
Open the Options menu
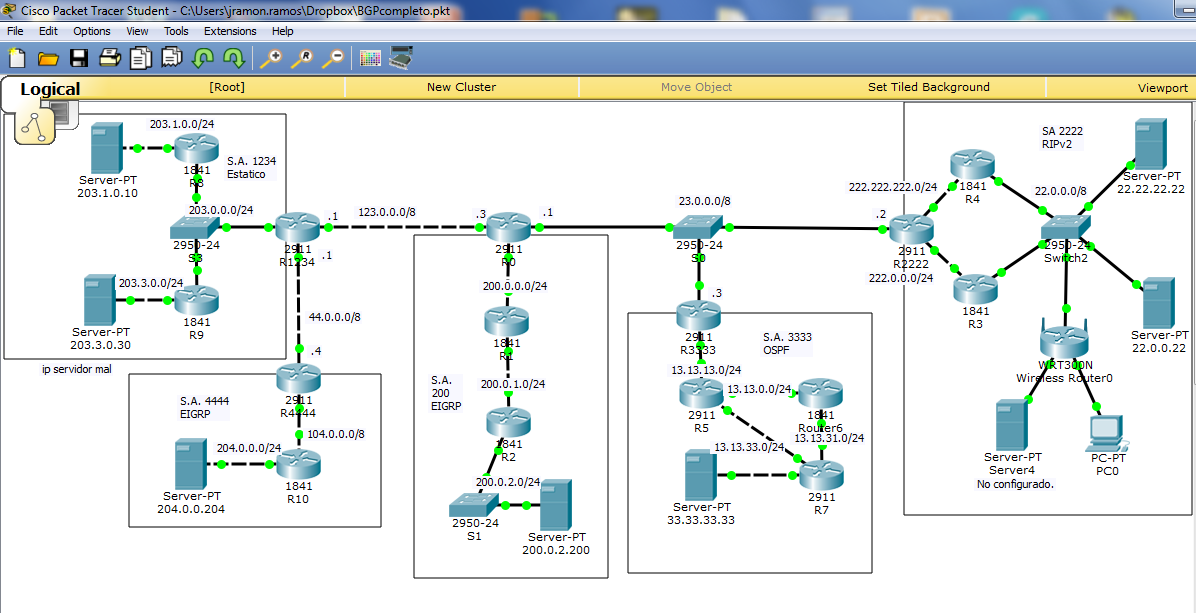pos(92,31)
